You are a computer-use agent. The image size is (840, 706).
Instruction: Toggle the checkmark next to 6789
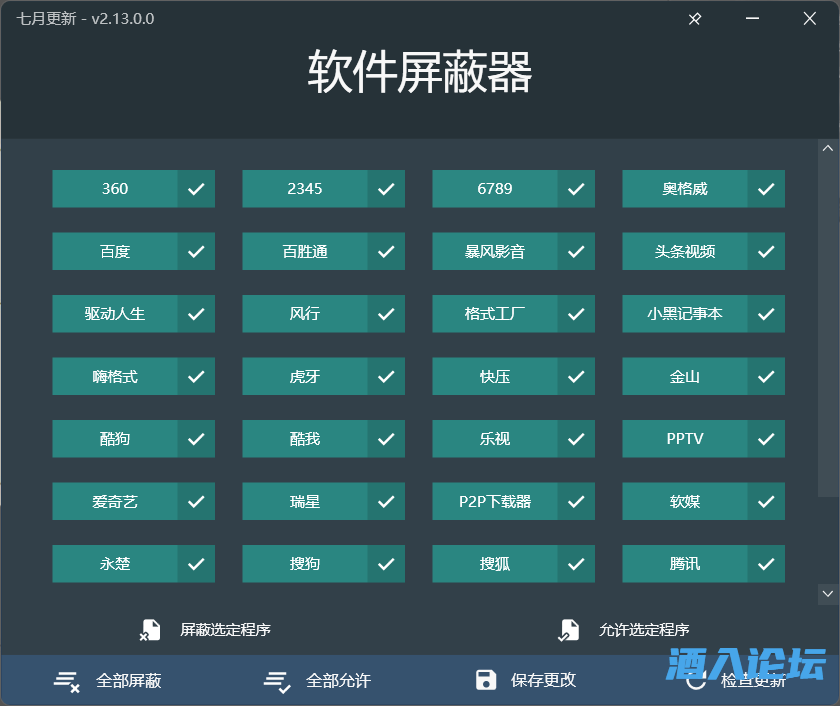pos(576,189)
